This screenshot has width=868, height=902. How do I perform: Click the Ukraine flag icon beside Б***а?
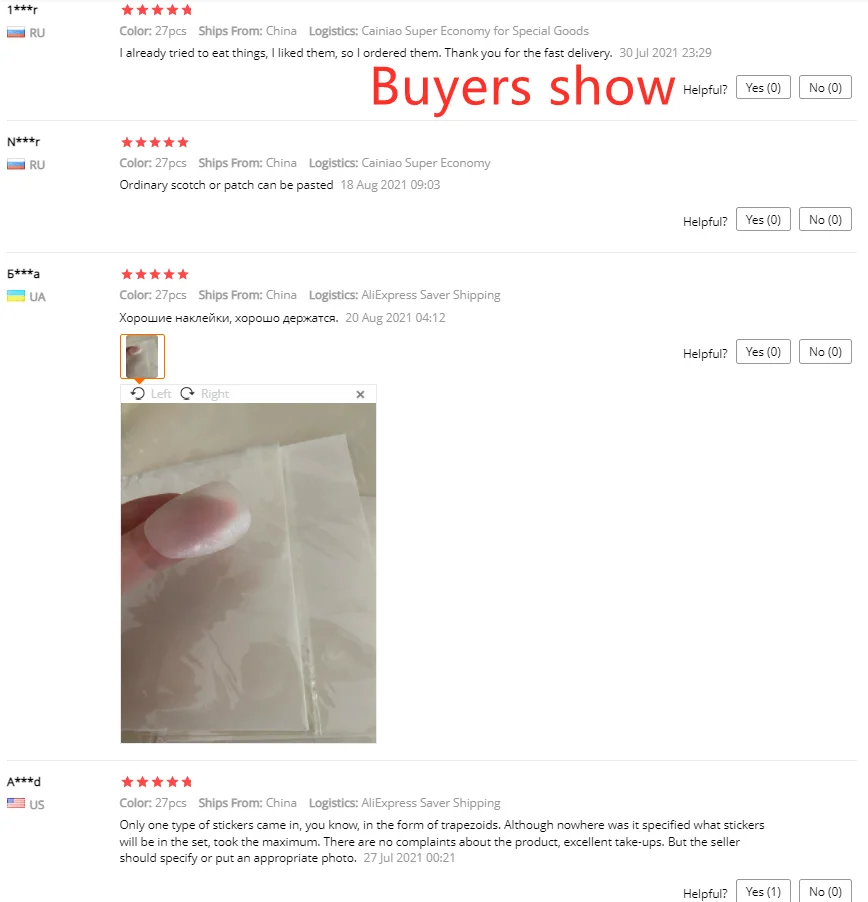tap(16, 296)
